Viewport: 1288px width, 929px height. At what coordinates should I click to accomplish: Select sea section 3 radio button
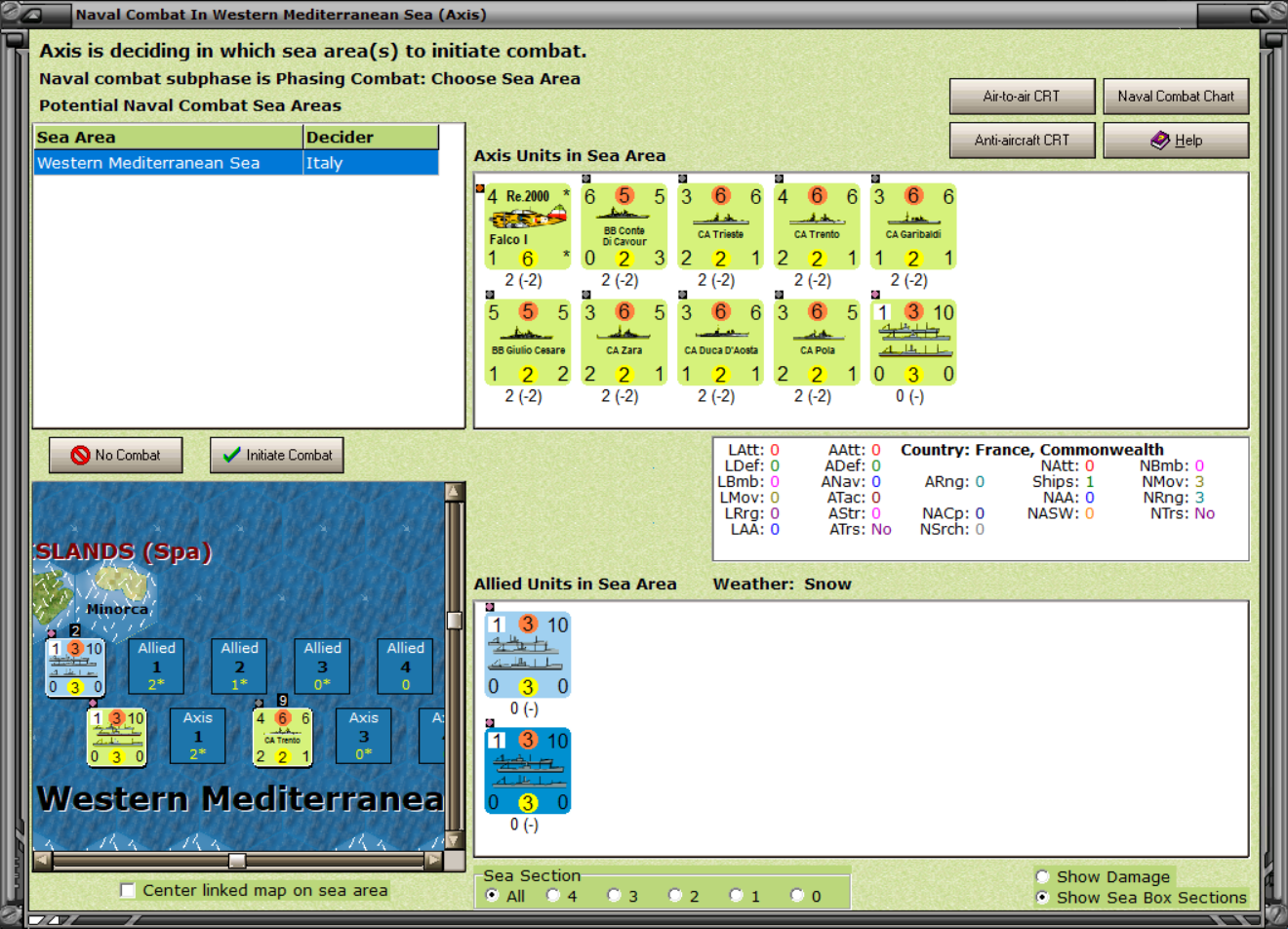[614, 896]
